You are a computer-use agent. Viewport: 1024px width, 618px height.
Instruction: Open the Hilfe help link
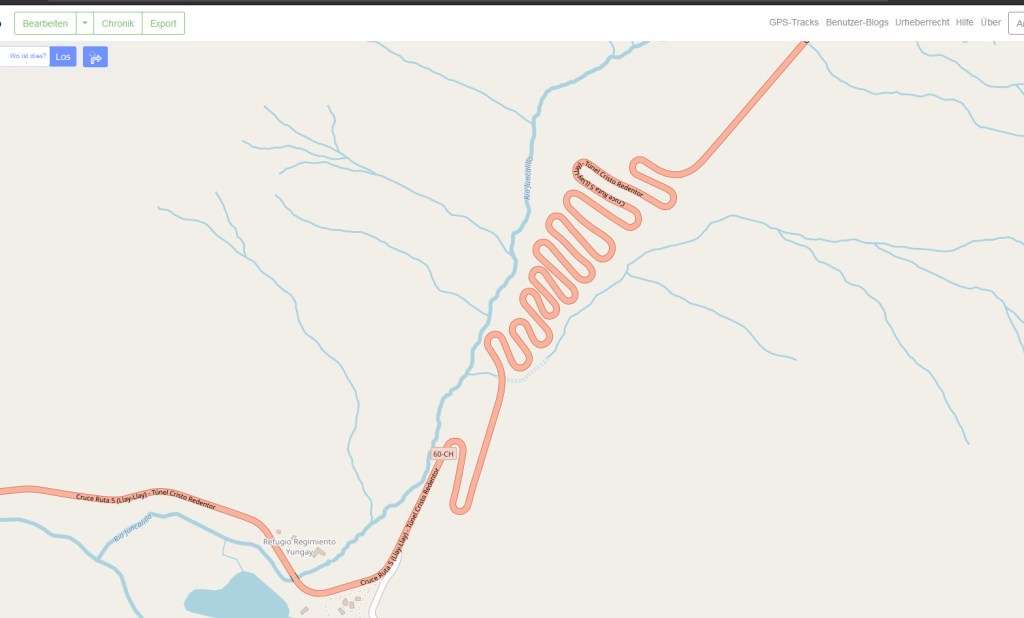(x=965, y=22)
